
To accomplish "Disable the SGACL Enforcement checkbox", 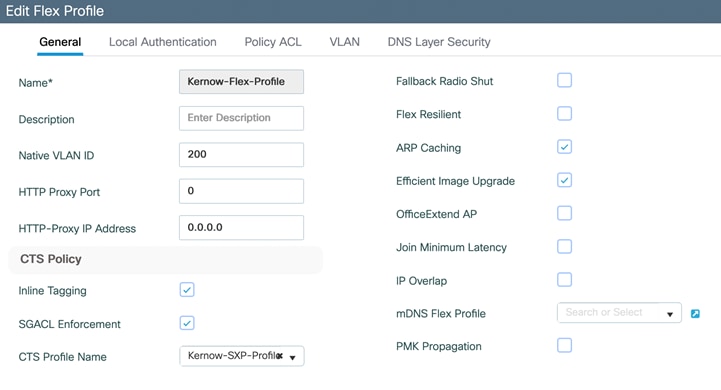I will click(187, 323).
